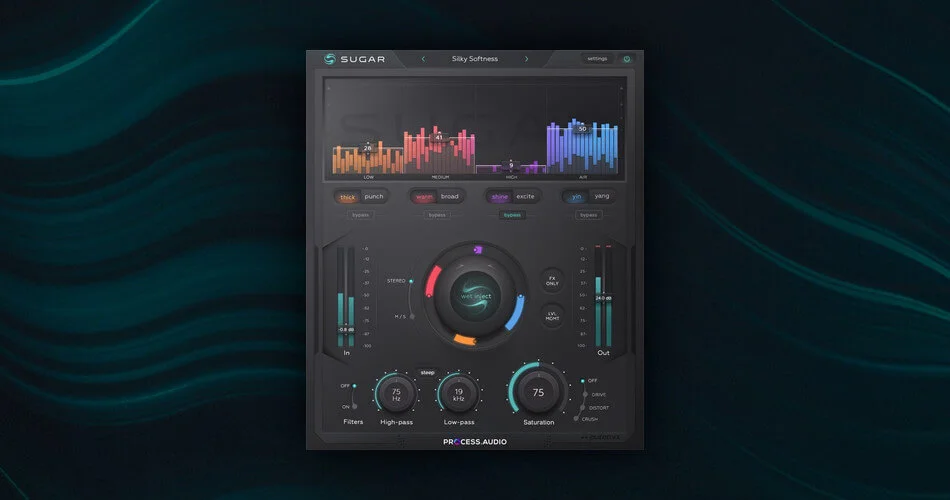Click the wet inject center knob
The image size is (950, 500).
click(x=476, y=296)
